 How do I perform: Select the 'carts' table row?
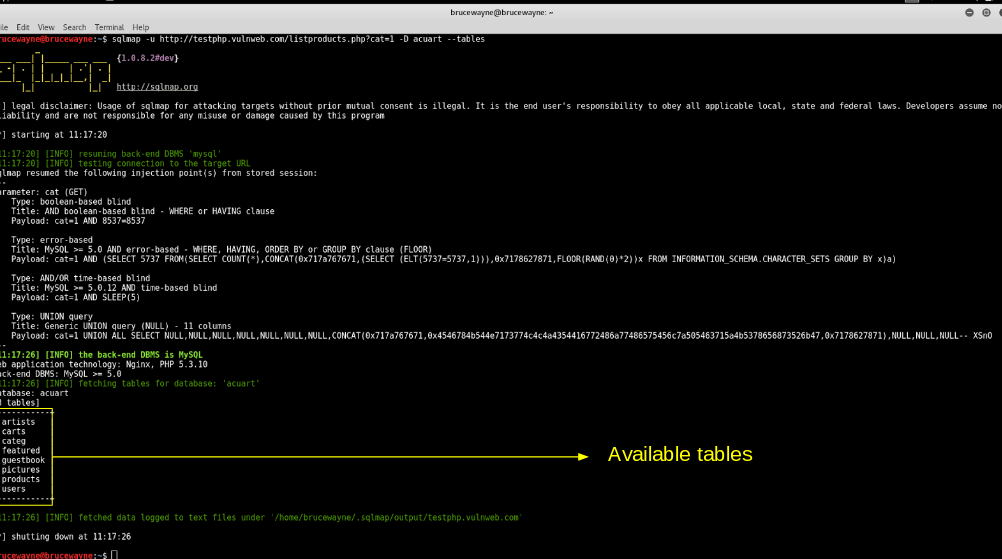coord(13,431)
